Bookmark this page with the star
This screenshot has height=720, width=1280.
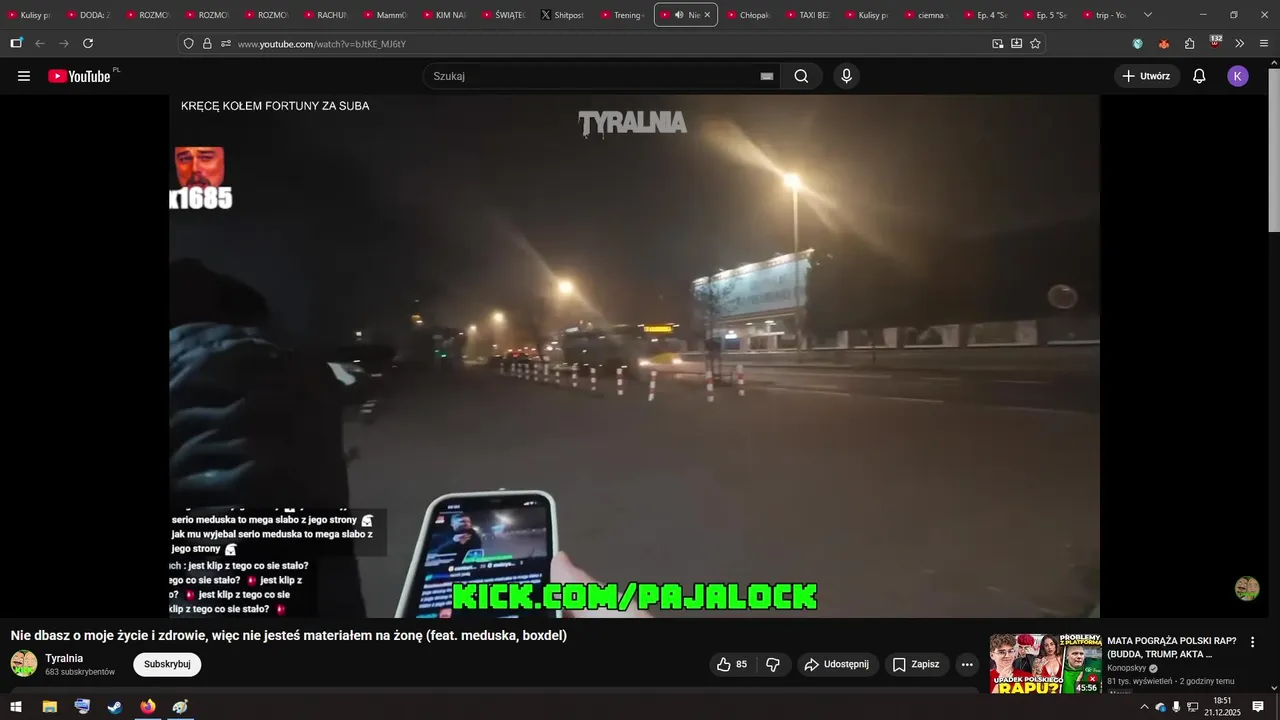pyautogui.click(x=1035, y=44)
